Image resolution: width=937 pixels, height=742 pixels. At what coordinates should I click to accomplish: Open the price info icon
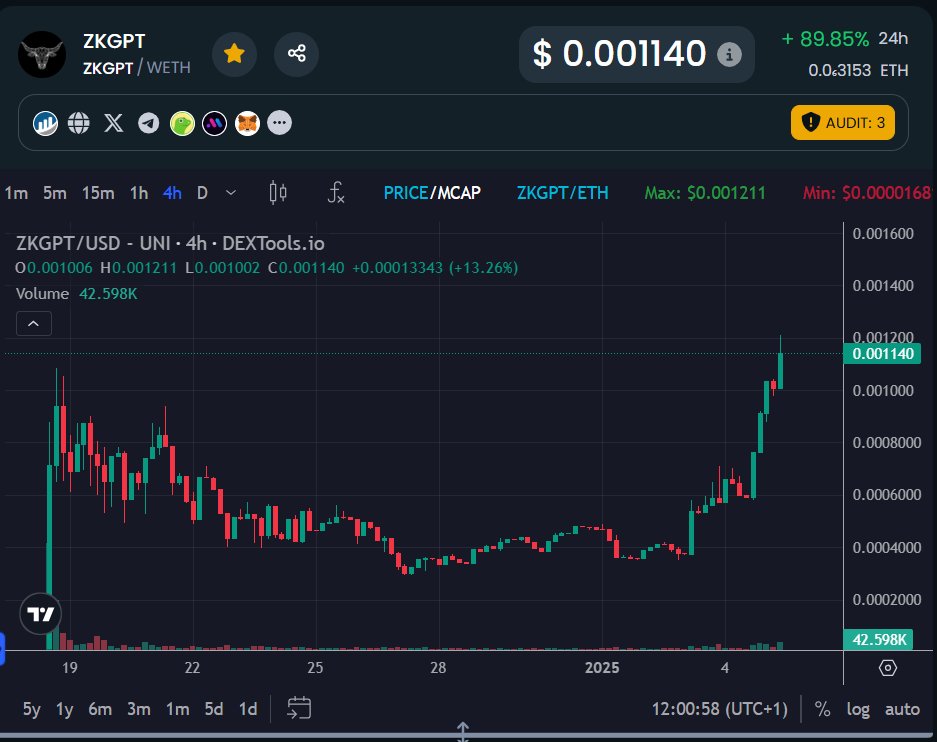point(729,55)
